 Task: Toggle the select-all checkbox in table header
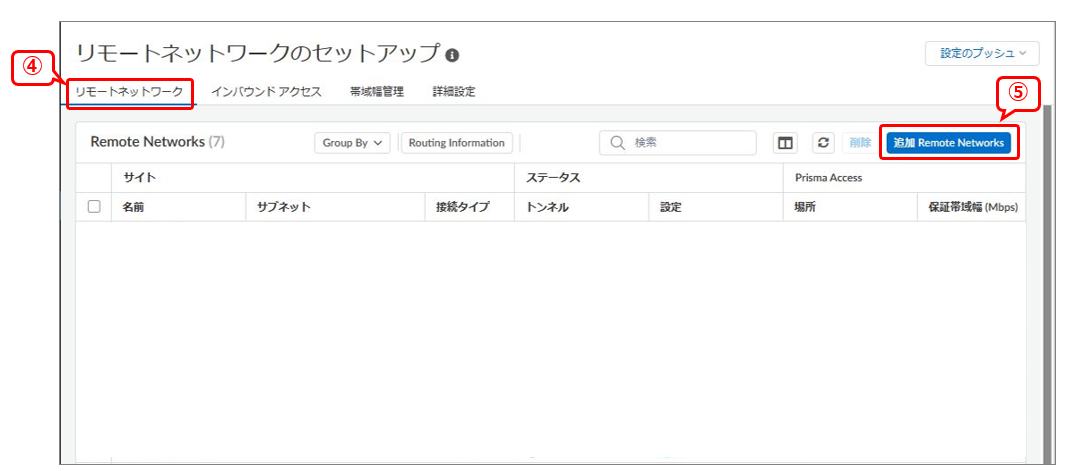point(94,207)
